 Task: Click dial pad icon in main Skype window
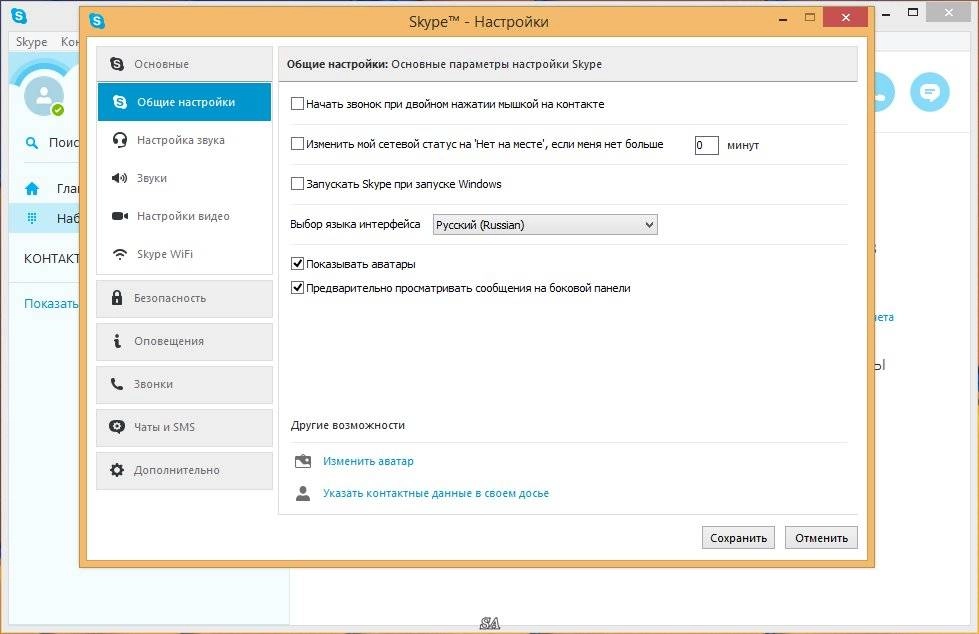(32, 218)
